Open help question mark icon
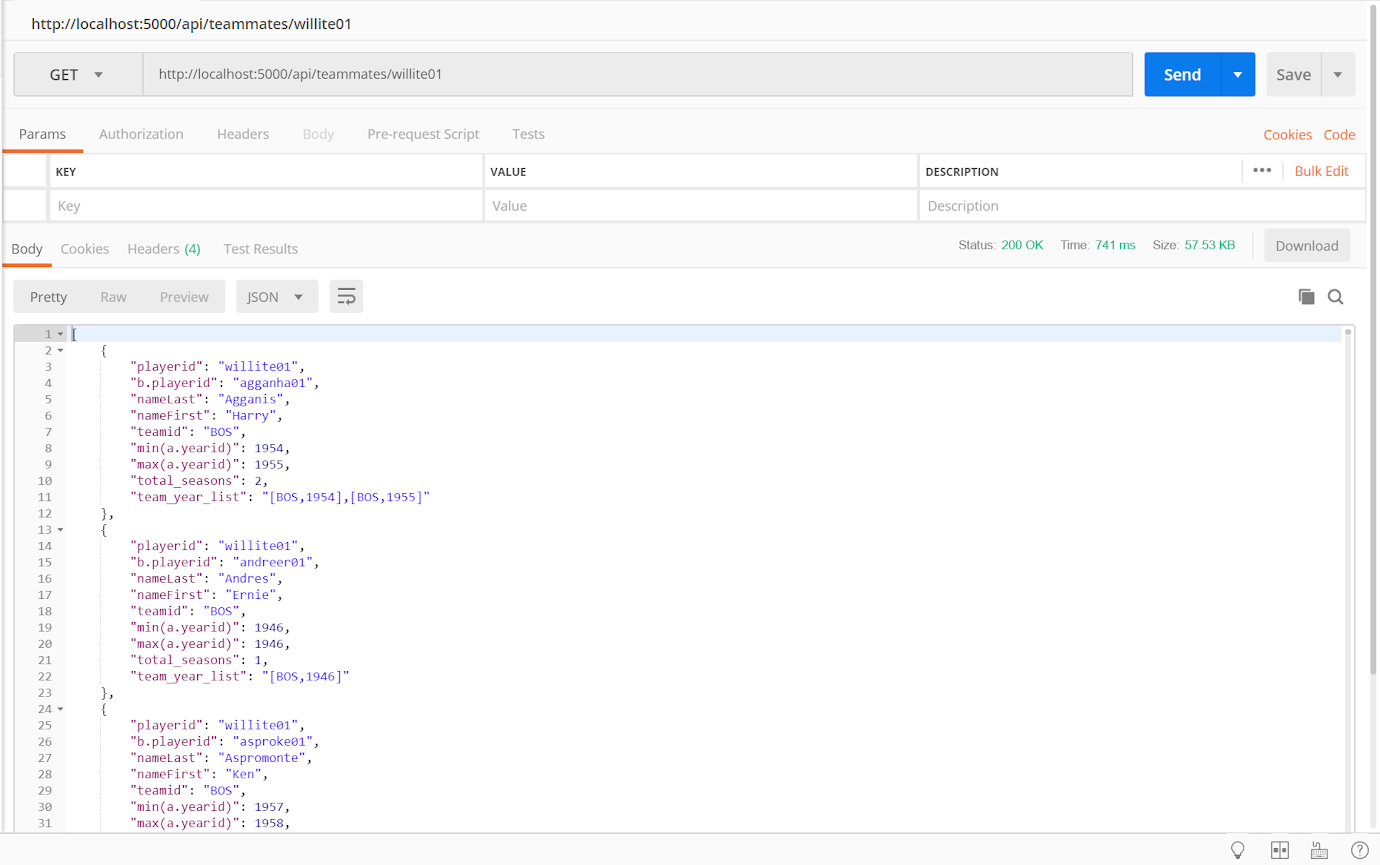This screenshot has width=1380, height=865. pyautogui.click(x=1359, y=850)
